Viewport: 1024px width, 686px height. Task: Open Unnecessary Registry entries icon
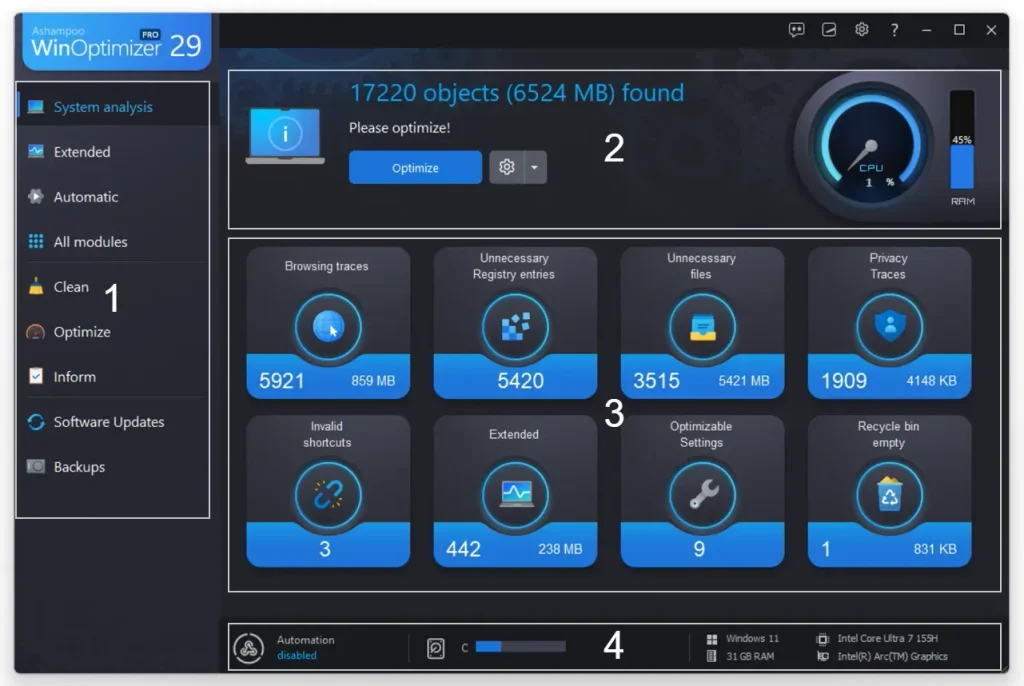coord(515,327)
